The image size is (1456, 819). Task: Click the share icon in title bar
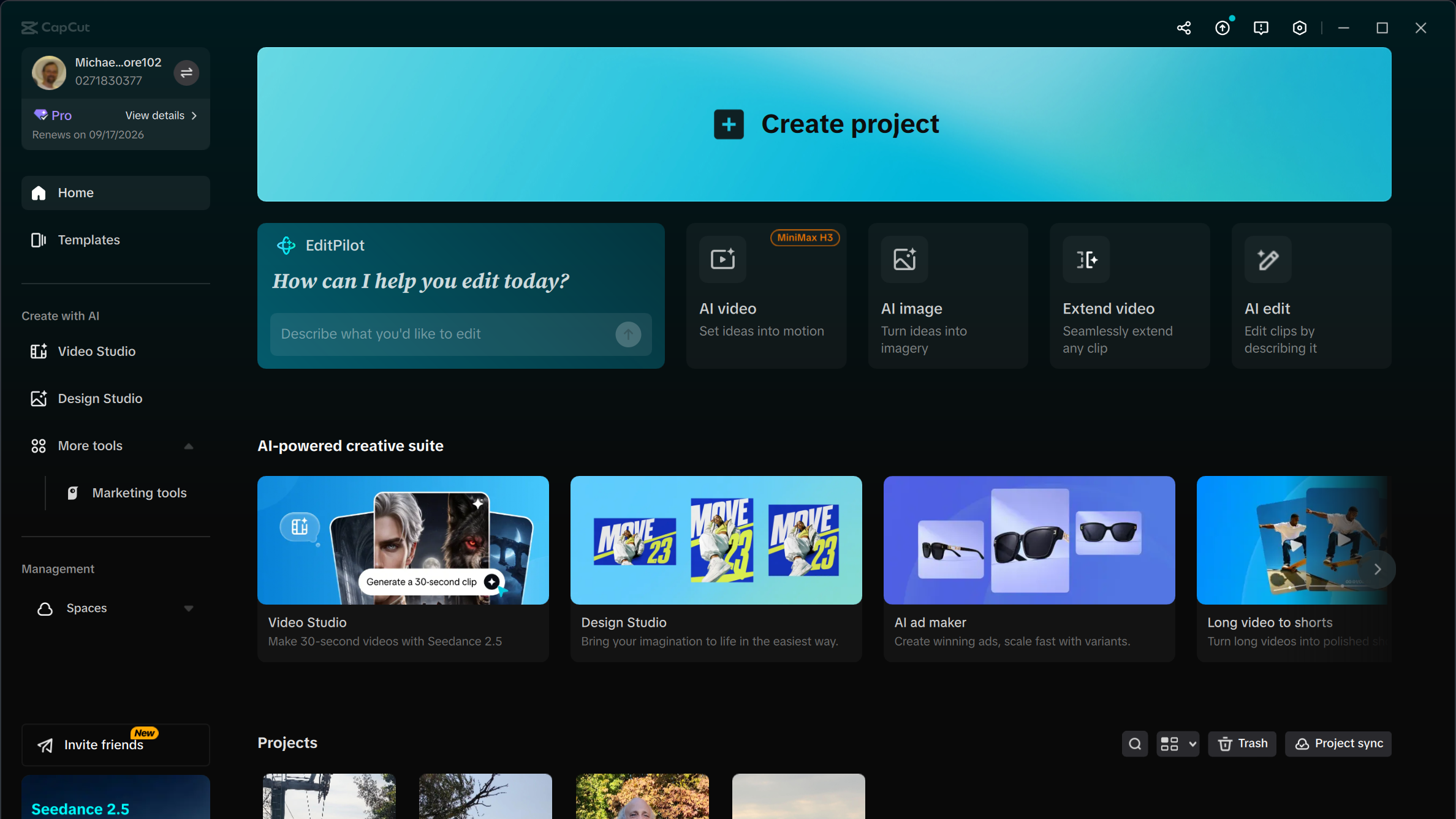pos(1184,28)
